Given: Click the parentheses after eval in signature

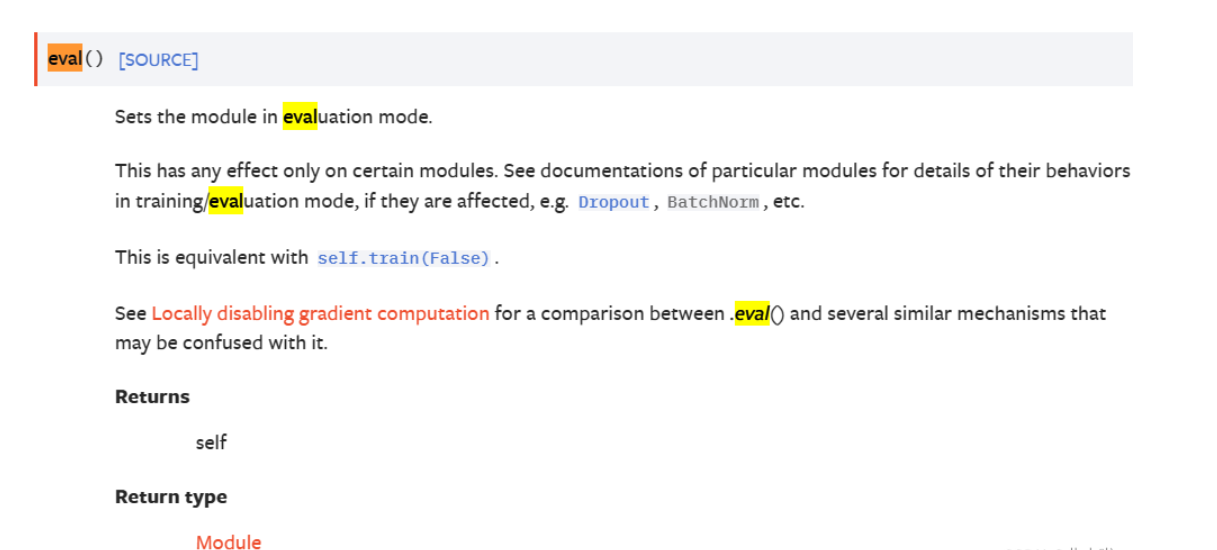Looking at the screenshot, I should (x=94, y=60).
